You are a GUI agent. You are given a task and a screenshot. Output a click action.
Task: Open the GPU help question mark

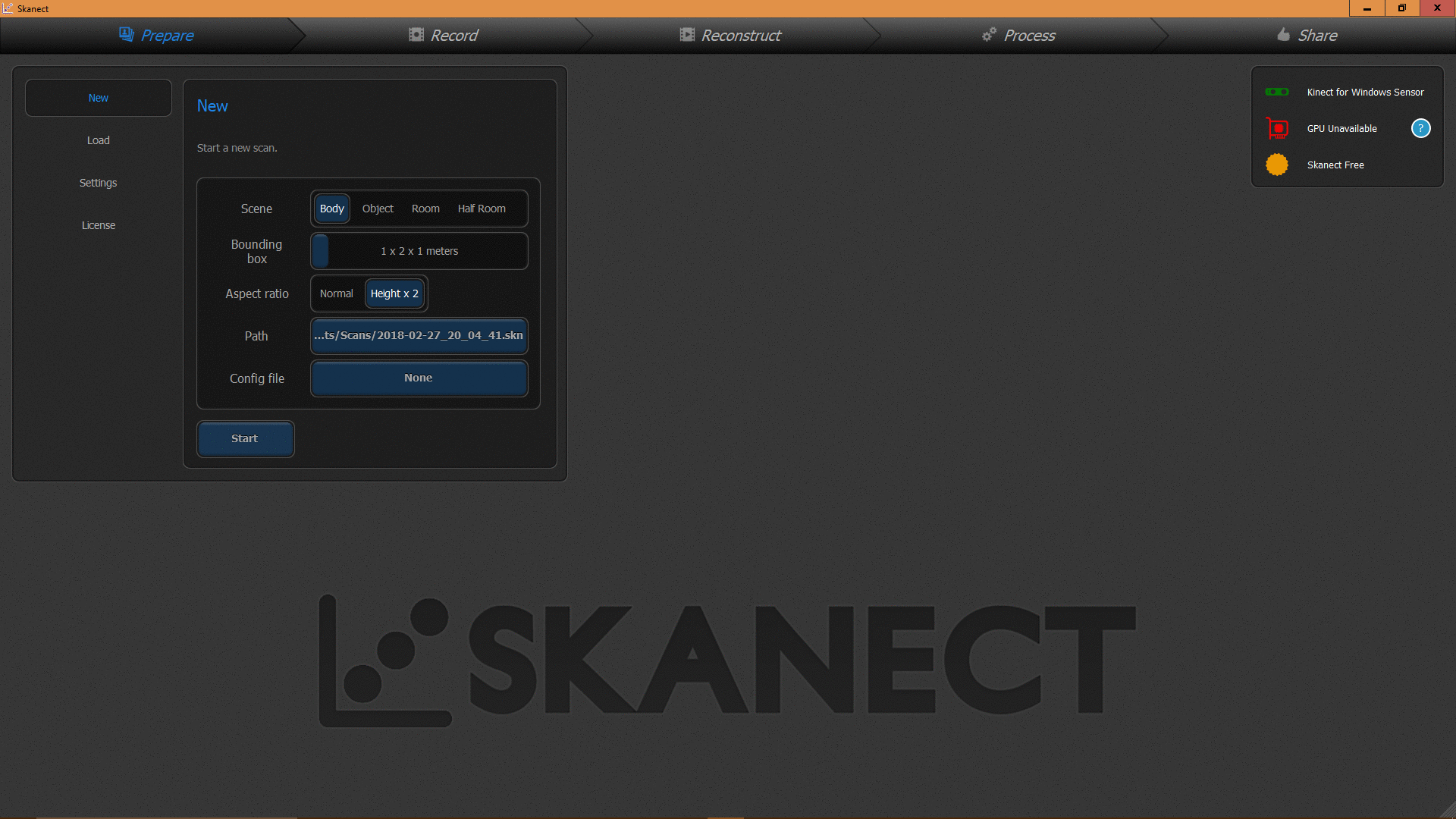(x=1420, y=128)
